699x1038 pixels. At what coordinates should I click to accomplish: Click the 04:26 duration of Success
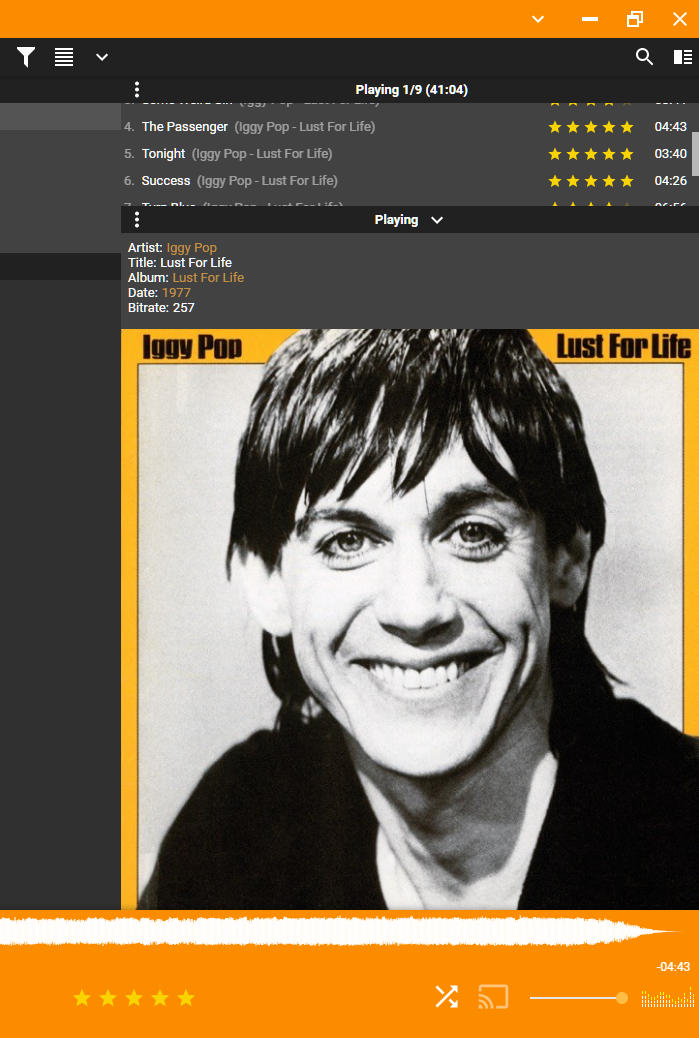[671, 181]
